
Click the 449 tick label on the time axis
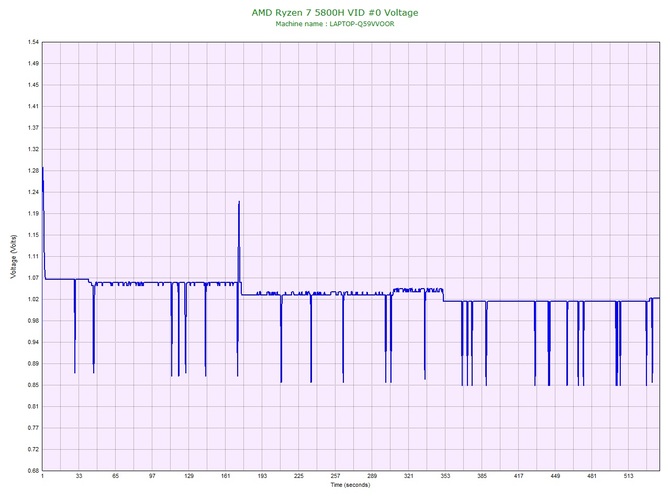coord(555,476)
